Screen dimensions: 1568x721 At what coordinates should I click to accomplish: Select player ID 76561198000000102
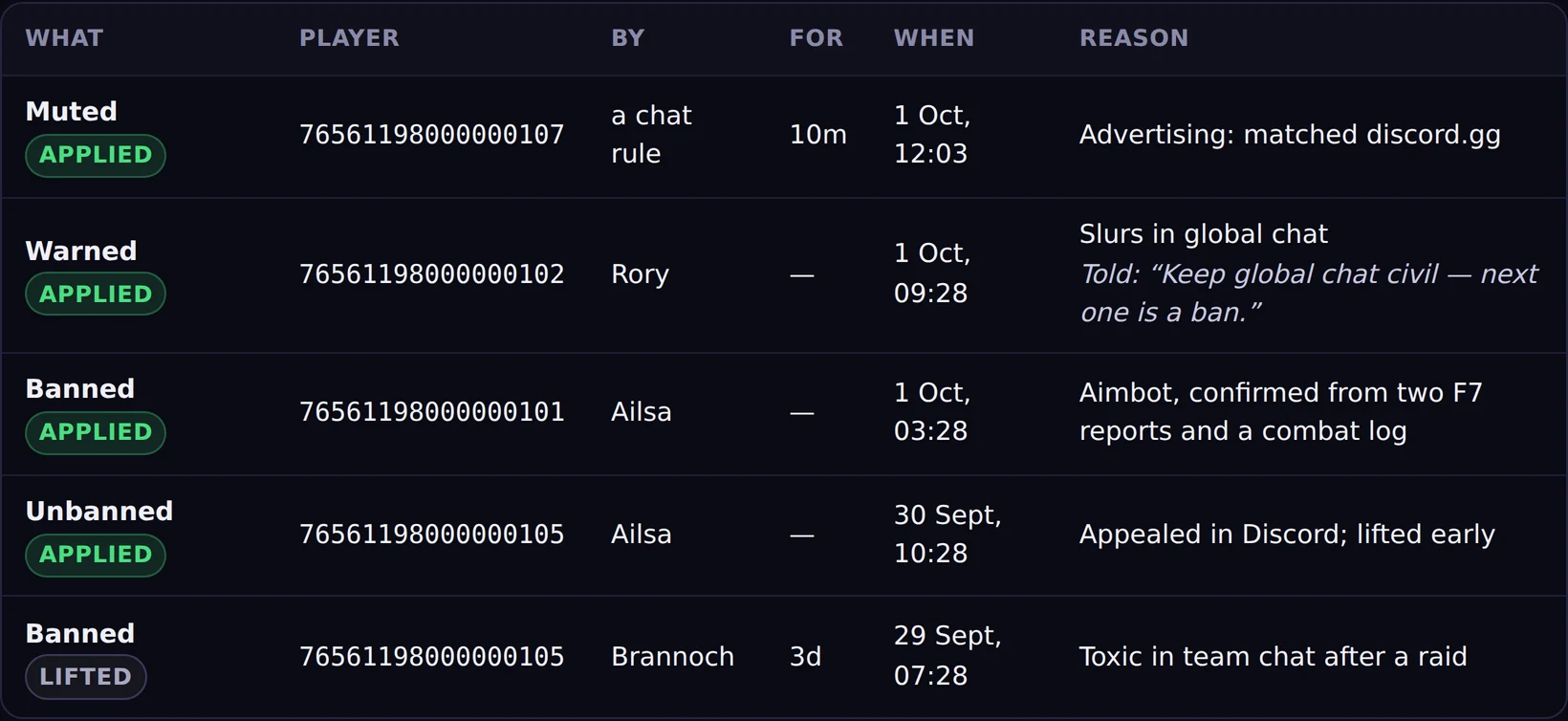pyautogui.click(x=432, y=274)
